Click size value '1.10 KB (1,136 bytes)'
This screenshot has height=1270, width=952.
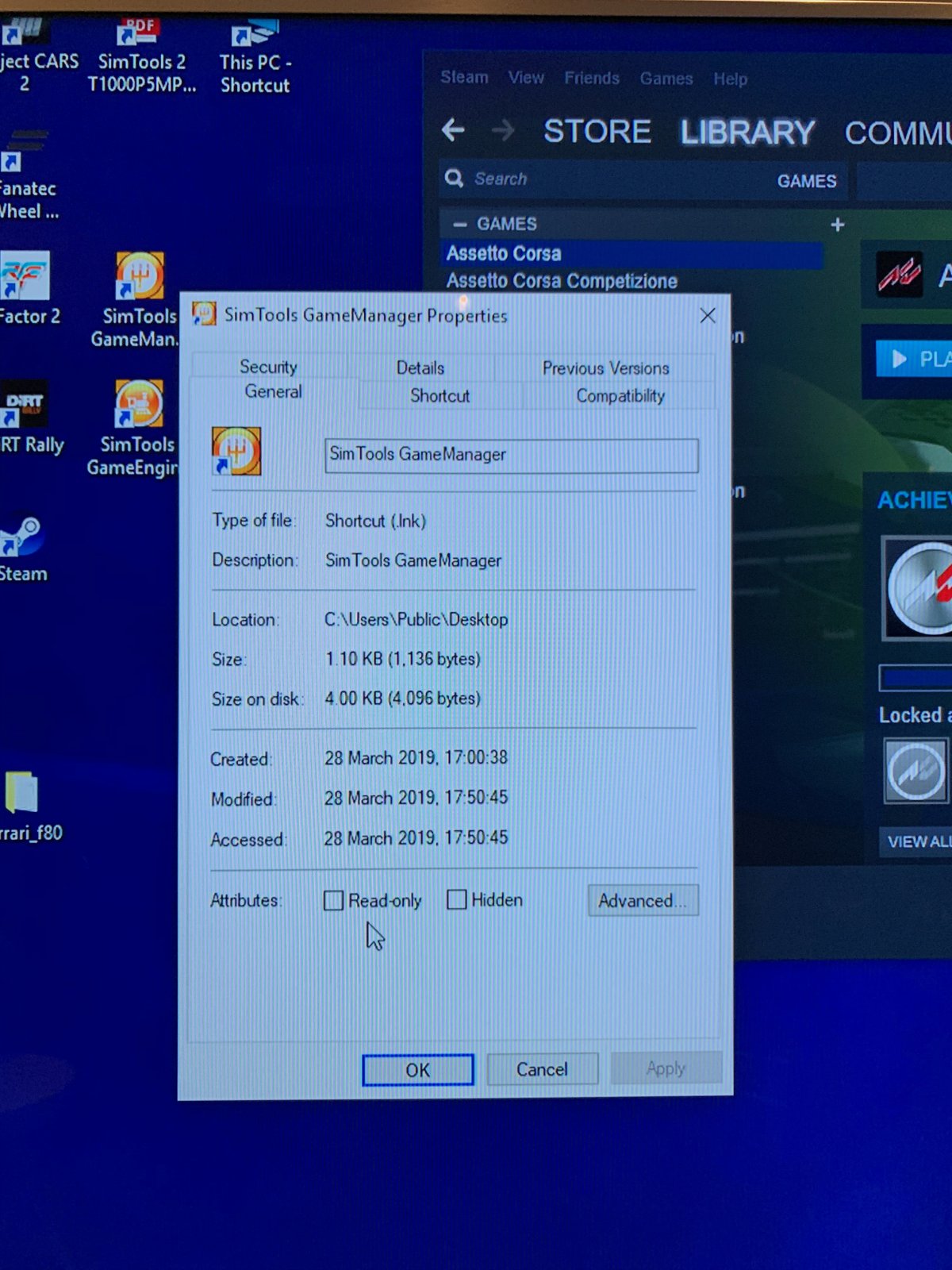403,659
